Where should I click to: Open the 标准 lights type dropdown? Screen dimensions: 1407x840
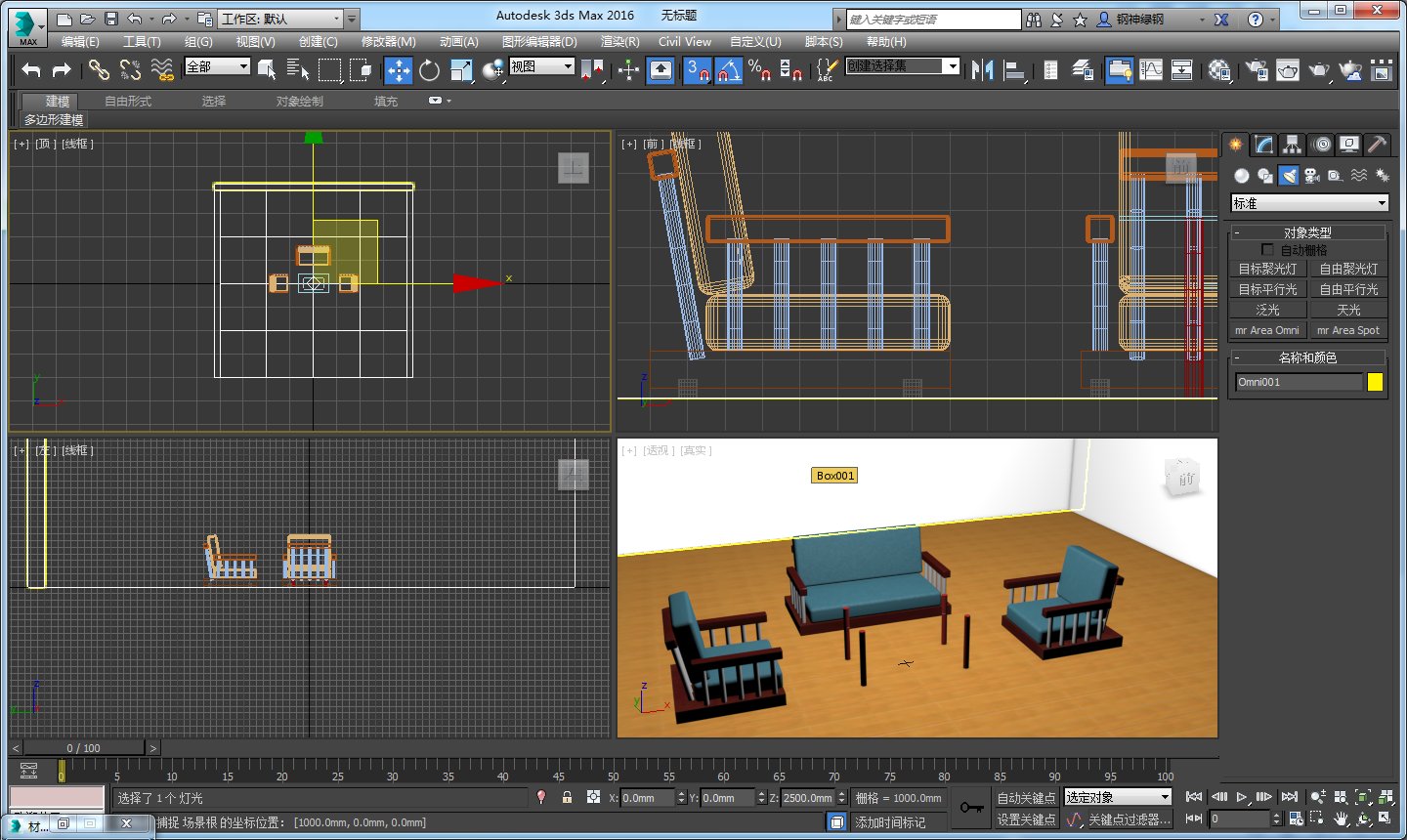[1309, 203]
